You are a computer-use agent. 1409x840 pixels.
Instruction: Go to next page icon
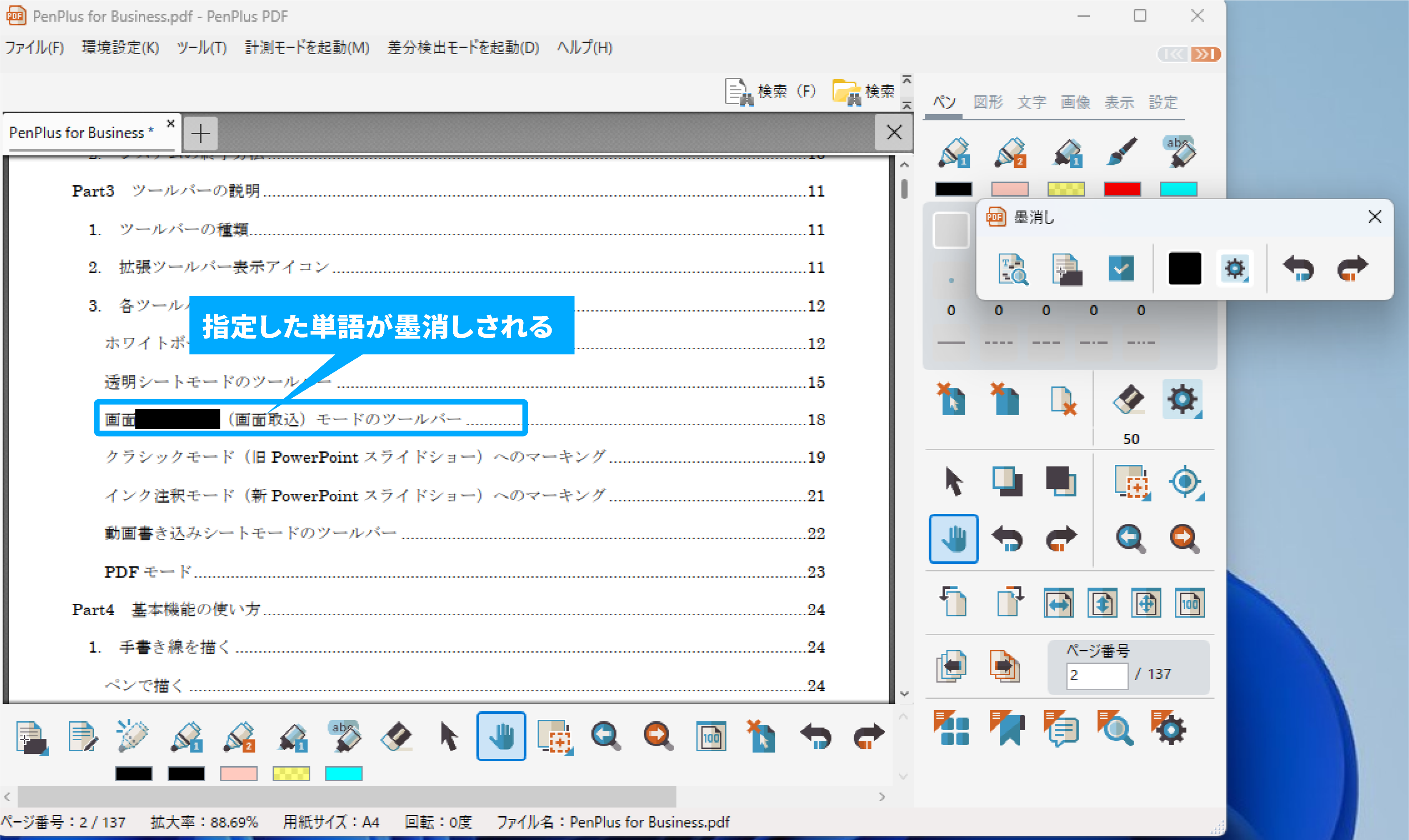1005,667
